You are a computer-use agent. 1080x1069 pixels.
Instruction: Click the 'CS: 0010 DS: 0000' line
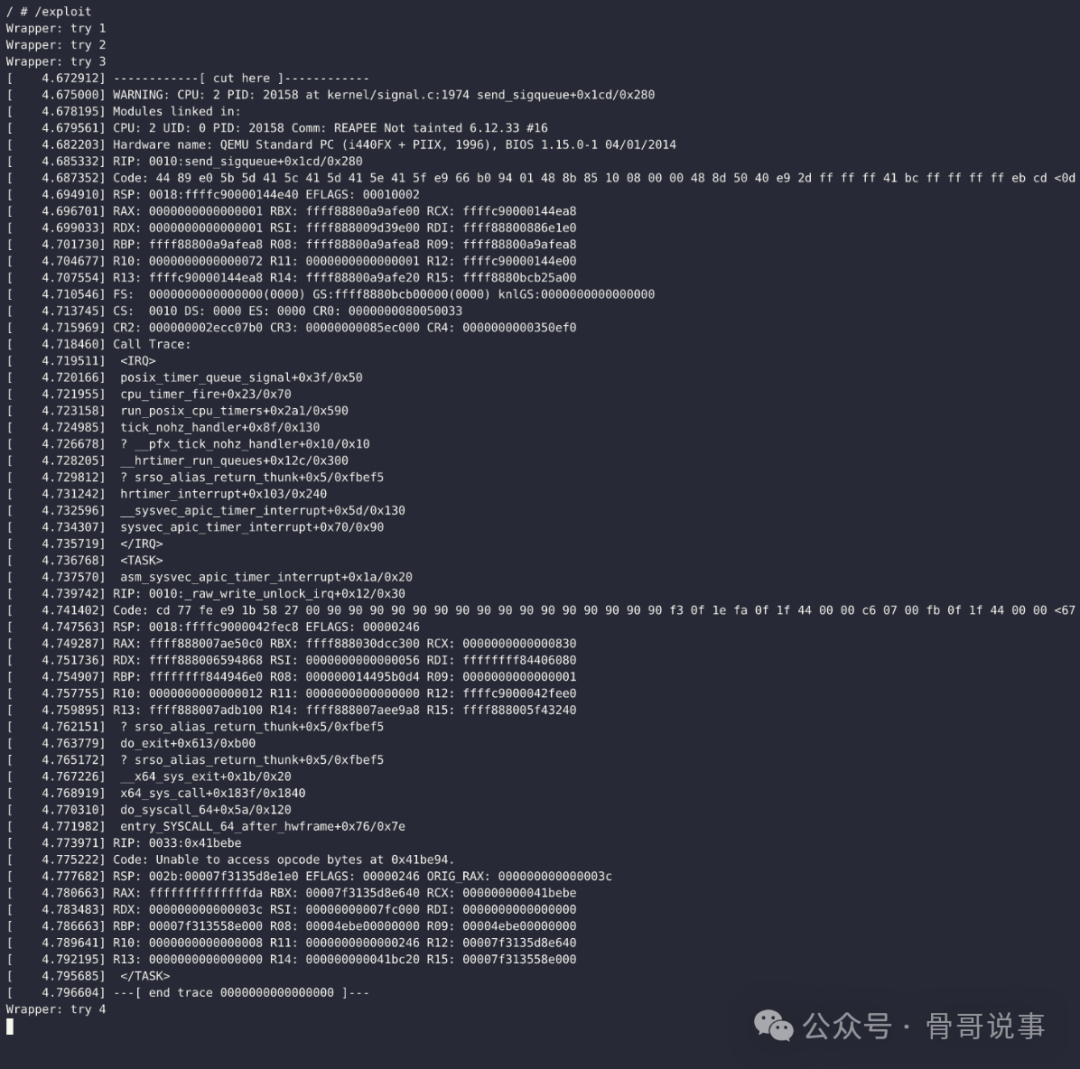click(234, 311)
